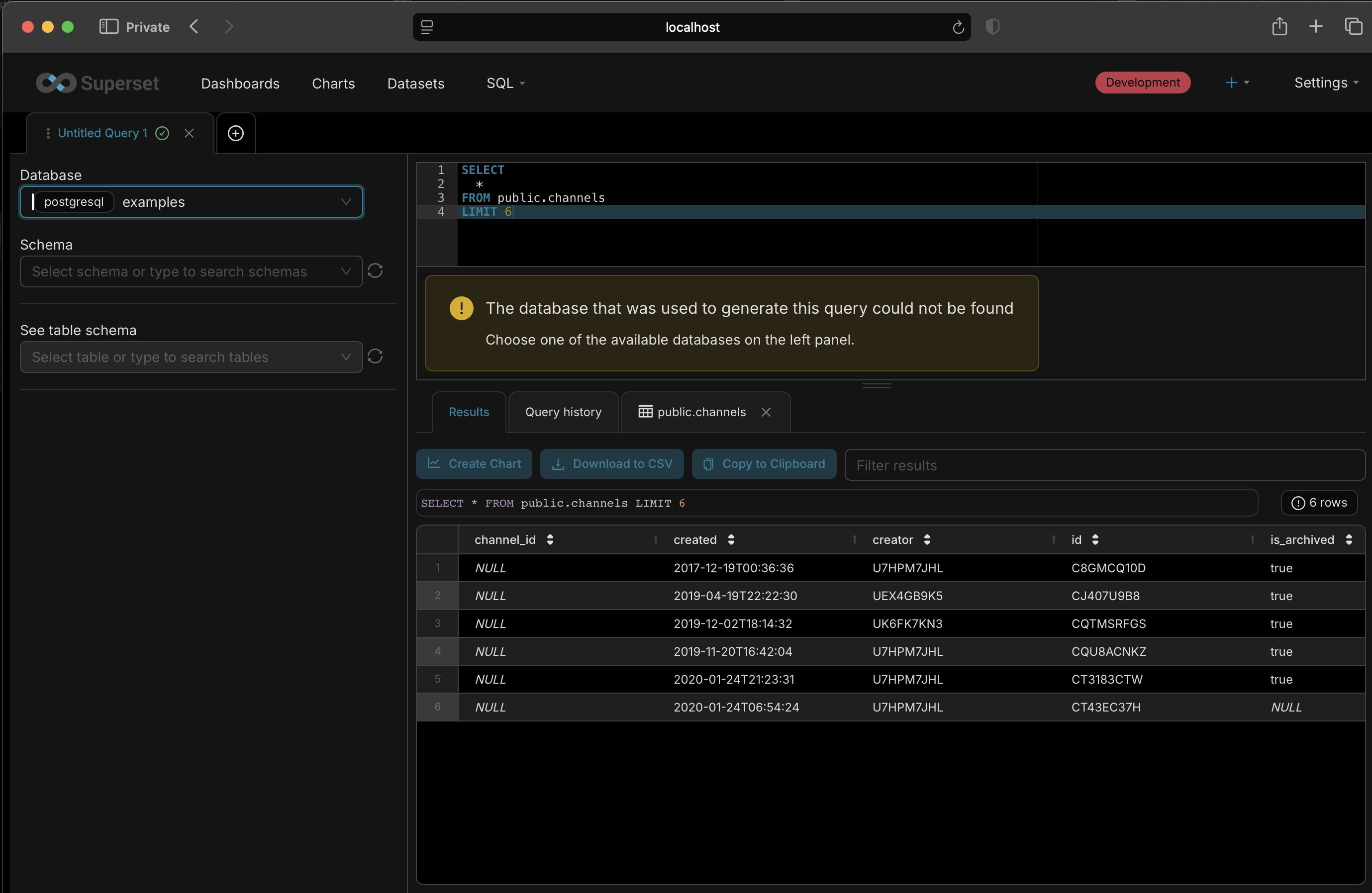The height and width of the screenshot is (893, 1372).
Task: Open a new browser tab
Action: click(x=1316, y=26)
